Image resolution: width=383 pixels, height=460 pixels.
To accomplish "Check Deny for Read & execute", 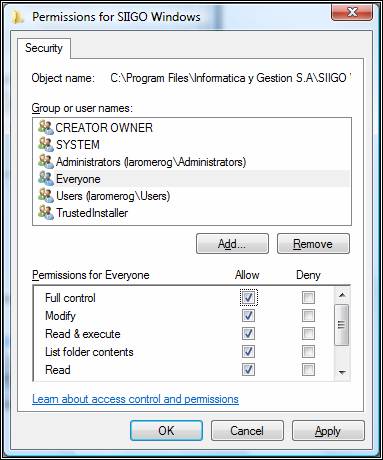I will coord(308,333).
